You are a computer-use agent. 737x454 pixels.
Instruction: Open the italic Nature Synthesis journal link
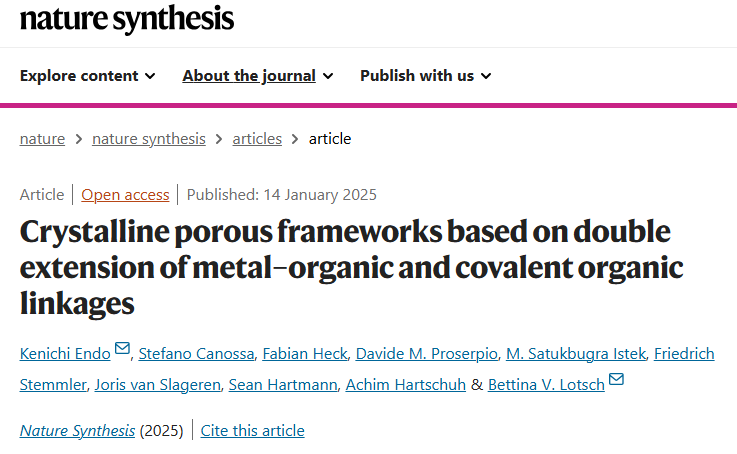pos(78,431)
